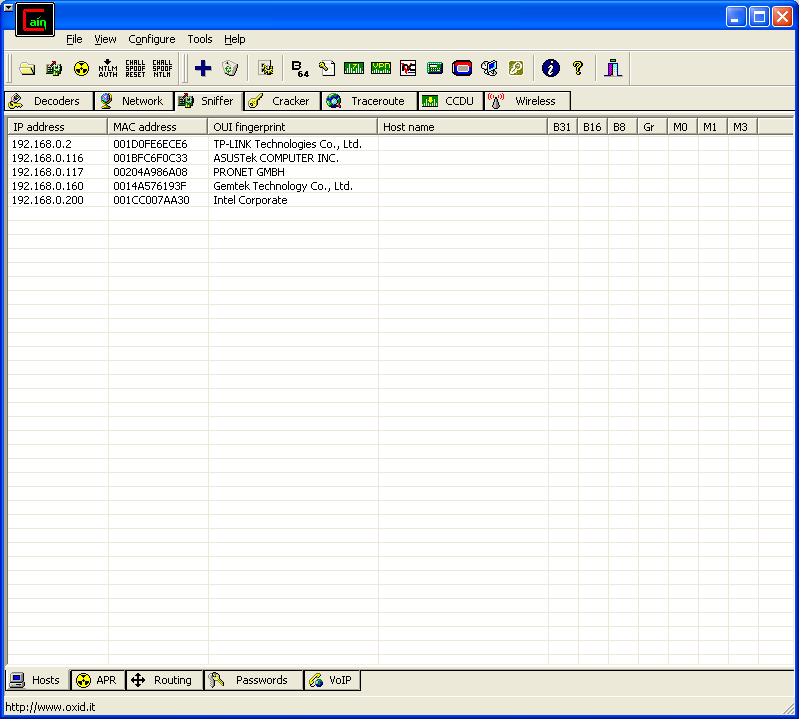Image resolution: width=799 pixels, height=719 pixels.
Task: Click the B8 column header
Action: click(x=622, y=127)
